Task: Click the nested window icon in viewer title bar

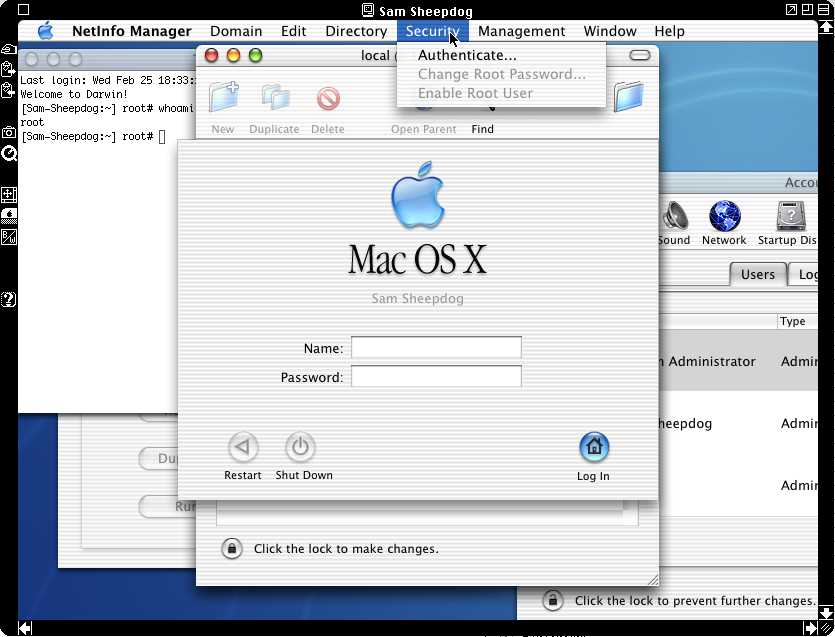Action: coord(807,9)
